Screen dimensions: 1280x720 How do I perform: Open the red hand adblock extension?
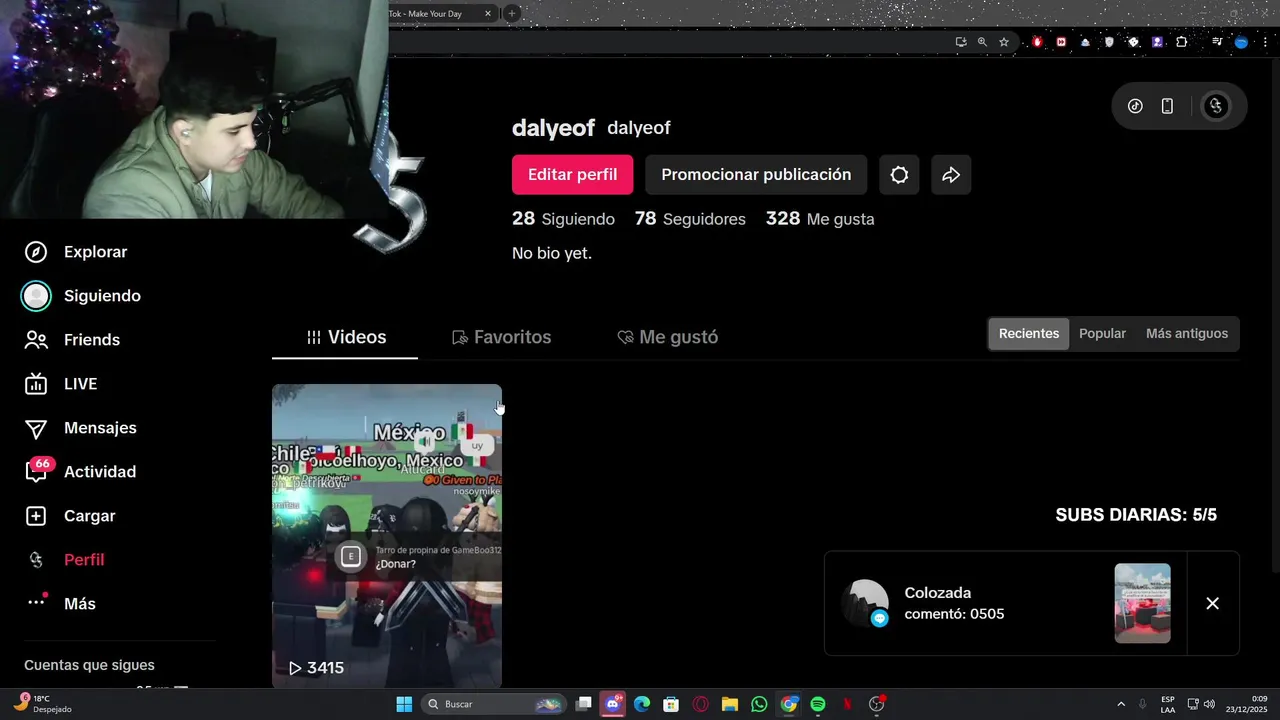pos(1037,42)
